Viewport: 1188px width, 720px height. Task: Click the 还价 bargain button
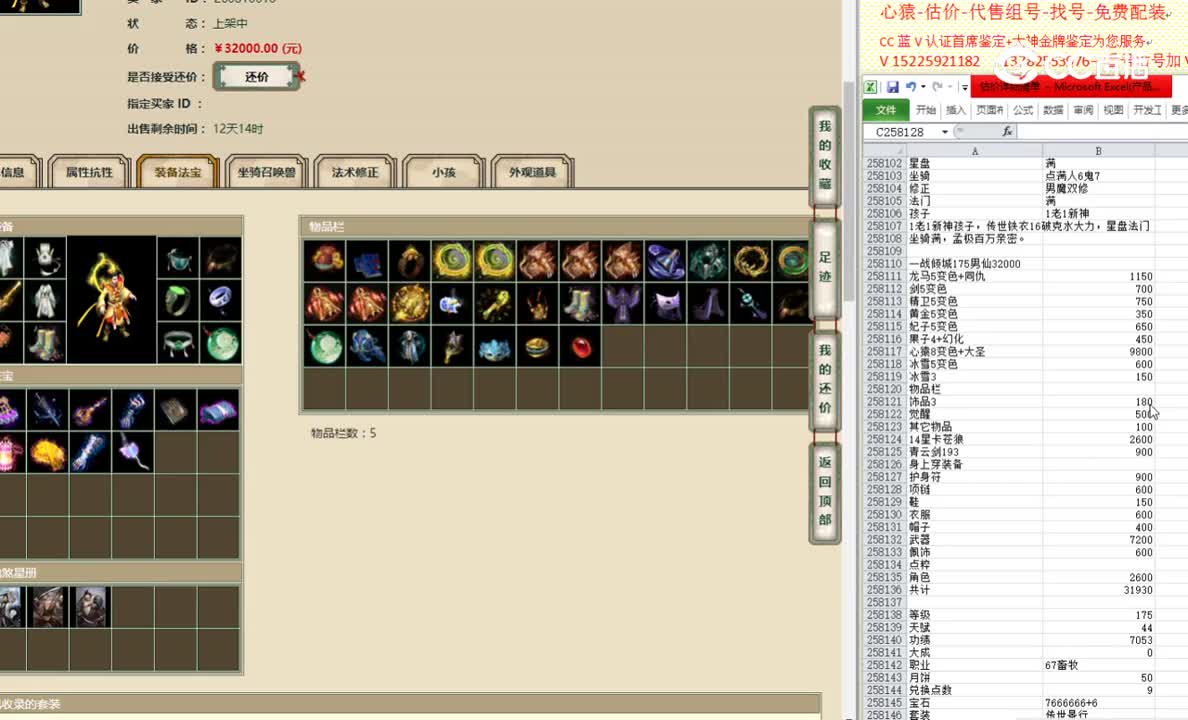click(x=257, y=77)
